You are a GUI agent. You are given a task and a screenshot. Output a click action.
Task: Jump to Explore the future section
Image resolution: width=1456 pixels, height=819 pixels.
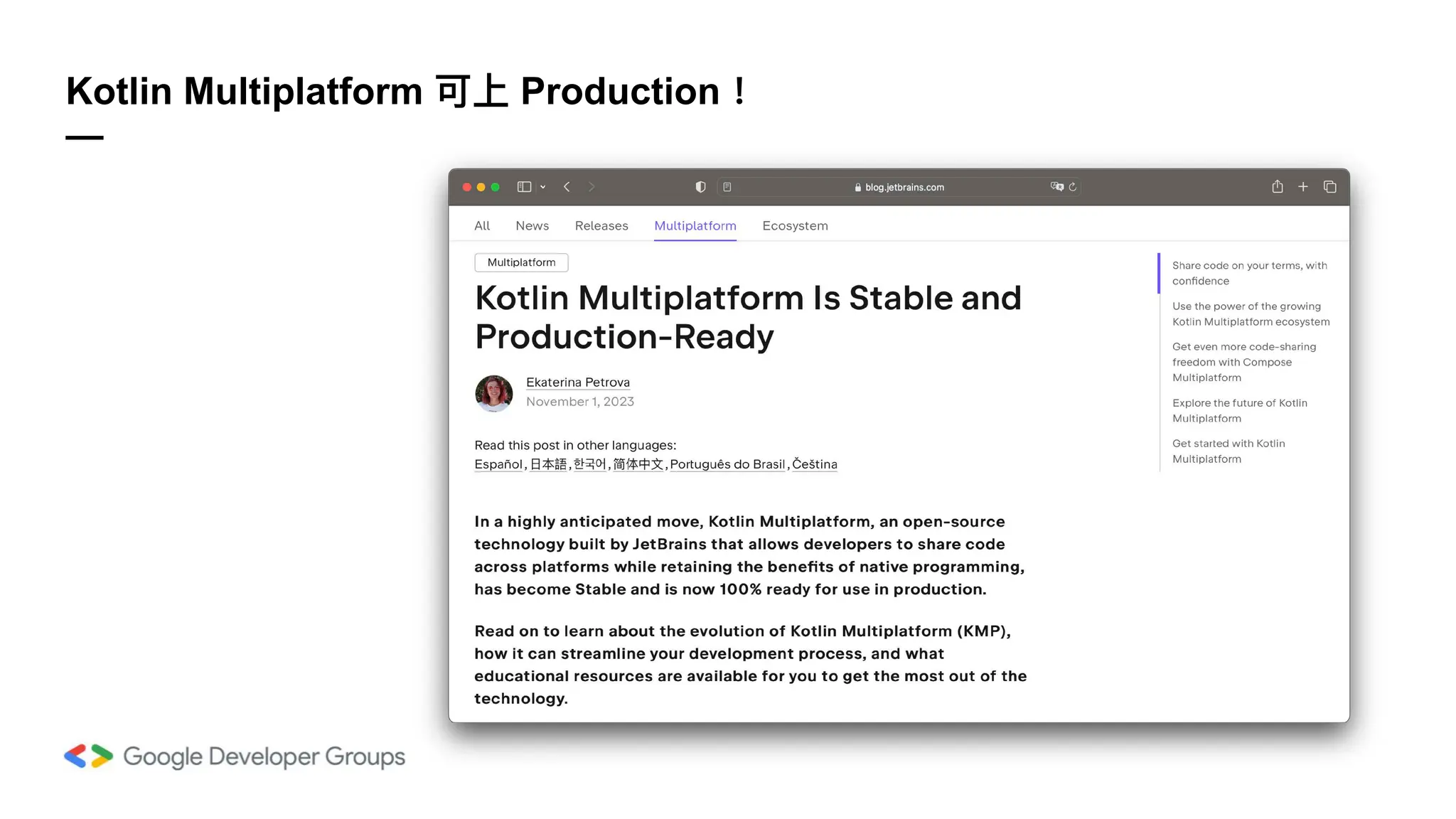click(1240, 410)
